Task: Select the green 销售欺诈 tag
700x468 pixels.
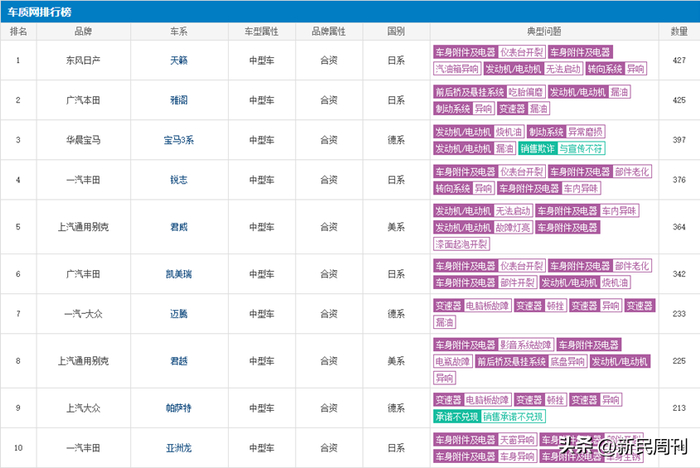Action: click(x=538, y=148)
